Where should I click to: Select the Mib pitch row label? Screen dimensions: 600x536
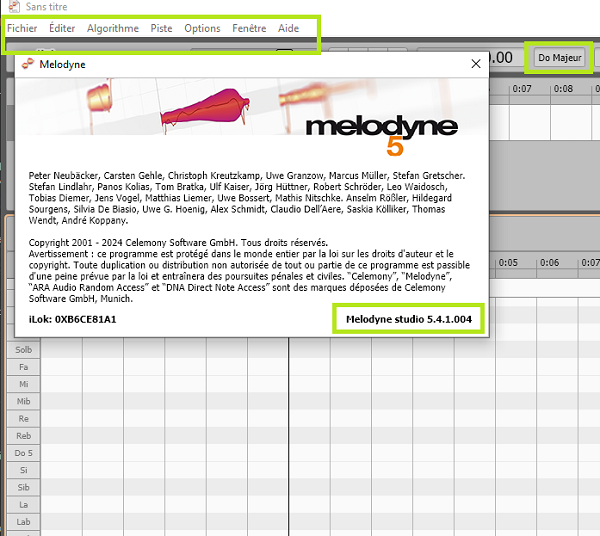click(x=23, y=401)
